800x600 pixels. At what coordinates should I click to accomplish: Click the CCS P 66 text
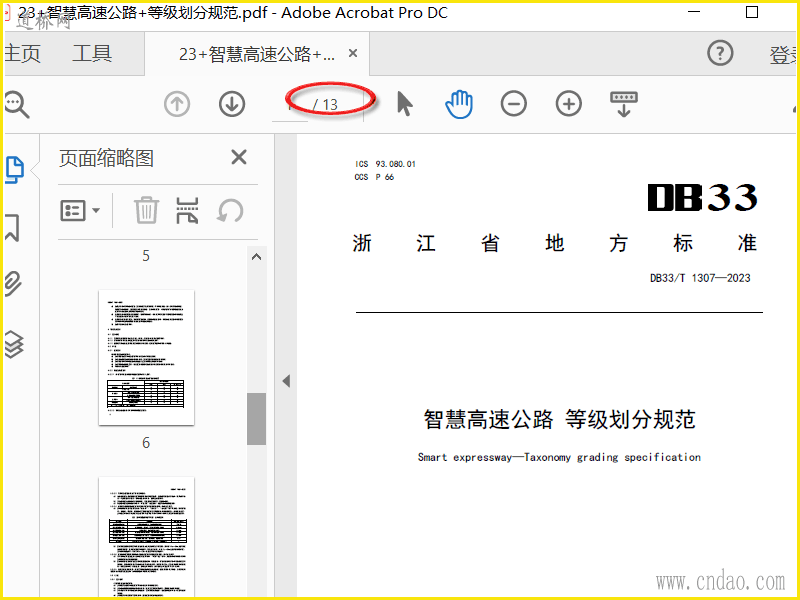374,177
